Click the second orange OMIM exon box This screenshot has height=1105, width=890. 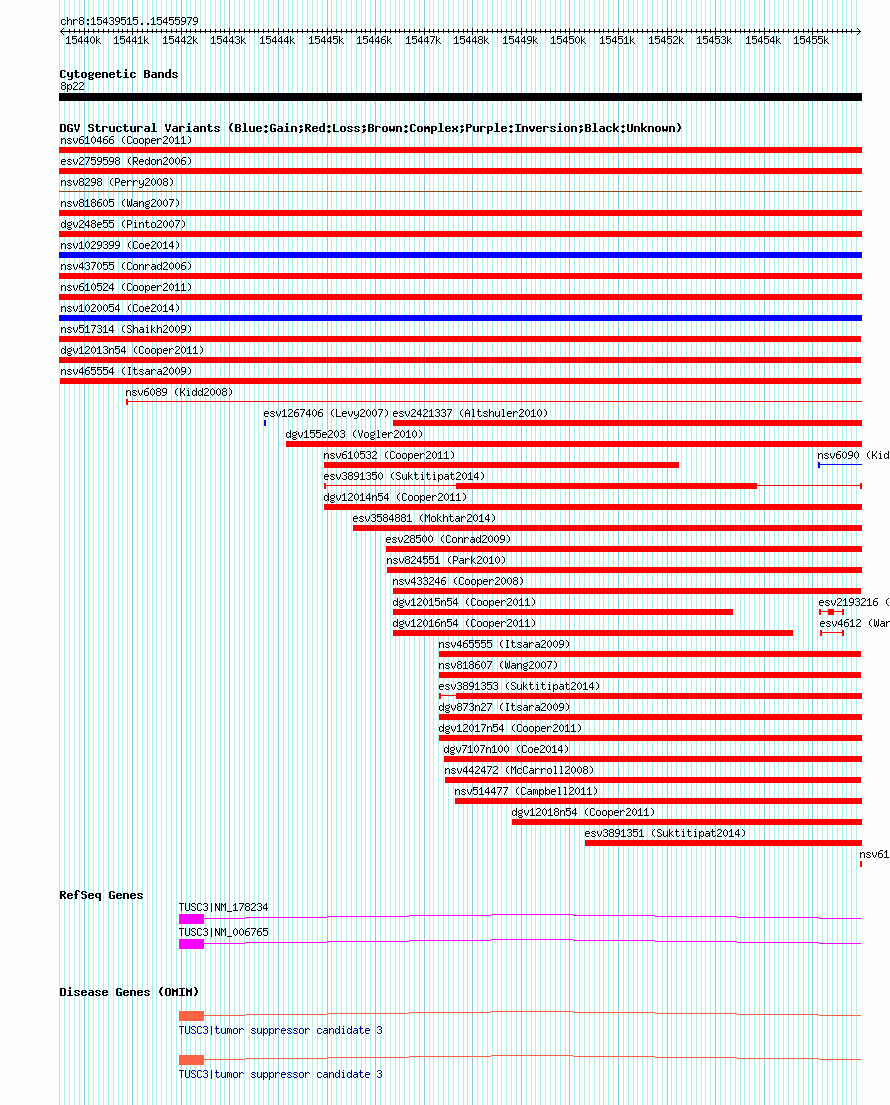click(191, 1060)
